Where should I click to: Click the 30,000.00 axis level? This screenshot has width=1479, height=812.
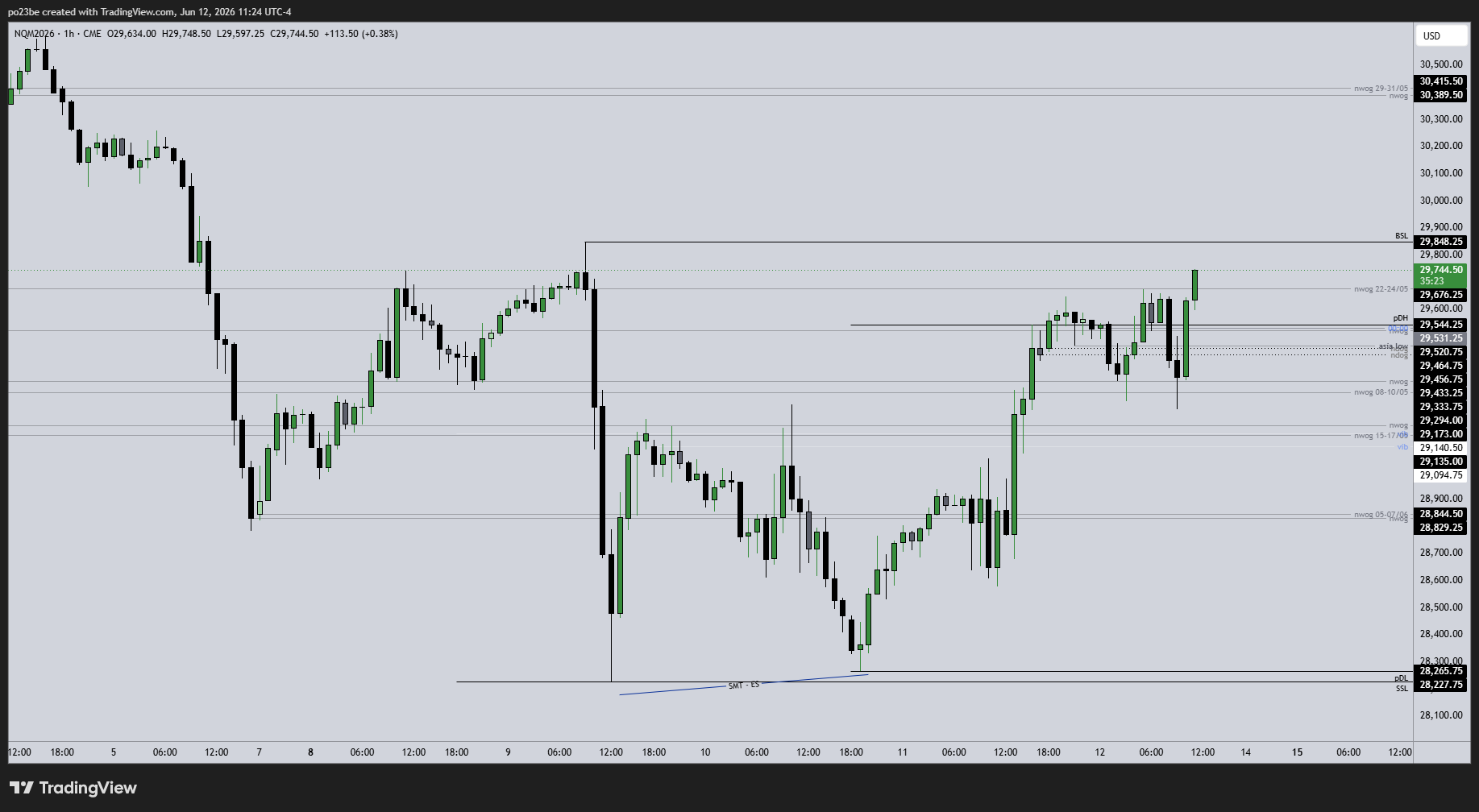1441,201
